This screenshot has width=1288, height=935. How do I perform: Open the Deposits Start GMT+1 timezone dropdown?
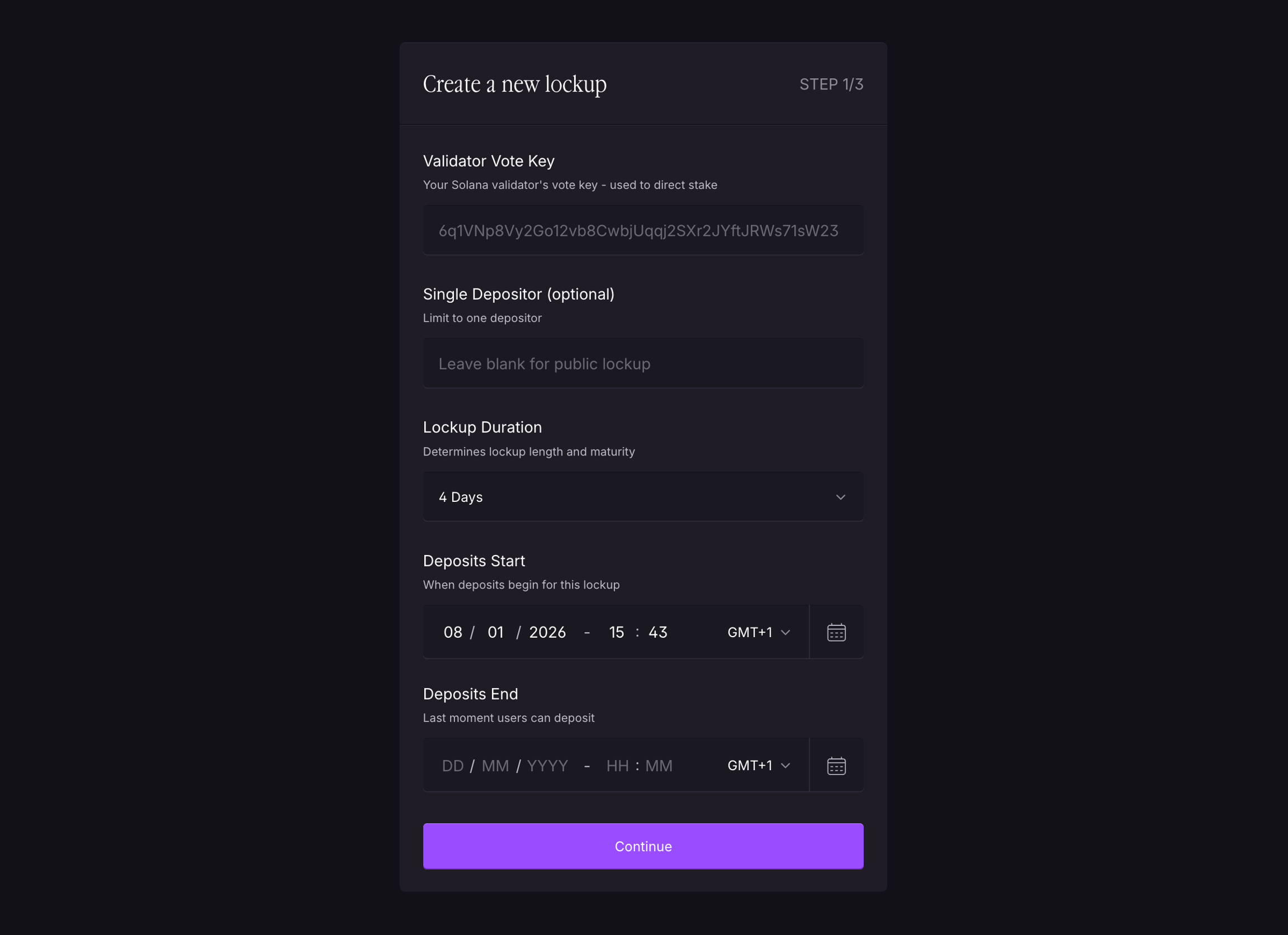pos(759,632)
